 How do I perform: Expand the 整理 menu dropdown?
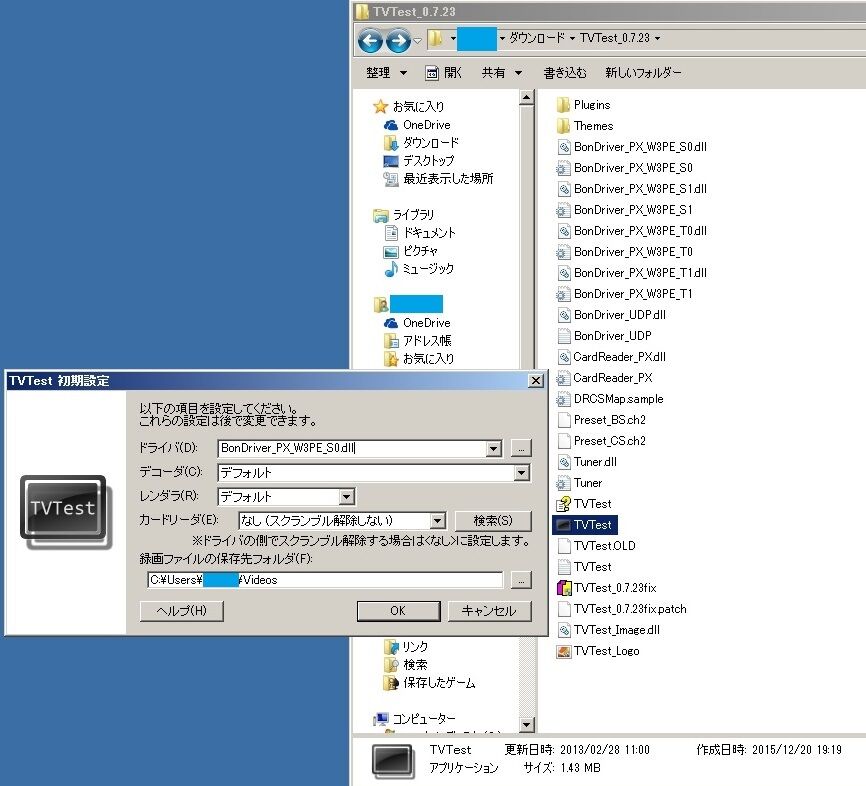pyautogui.click(x=403, y=73)
